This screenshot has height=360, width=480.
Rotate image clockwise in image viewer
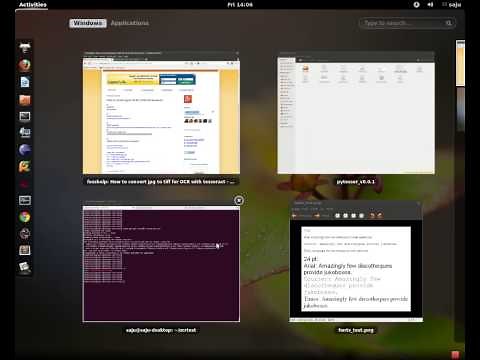tap(380, 216)
